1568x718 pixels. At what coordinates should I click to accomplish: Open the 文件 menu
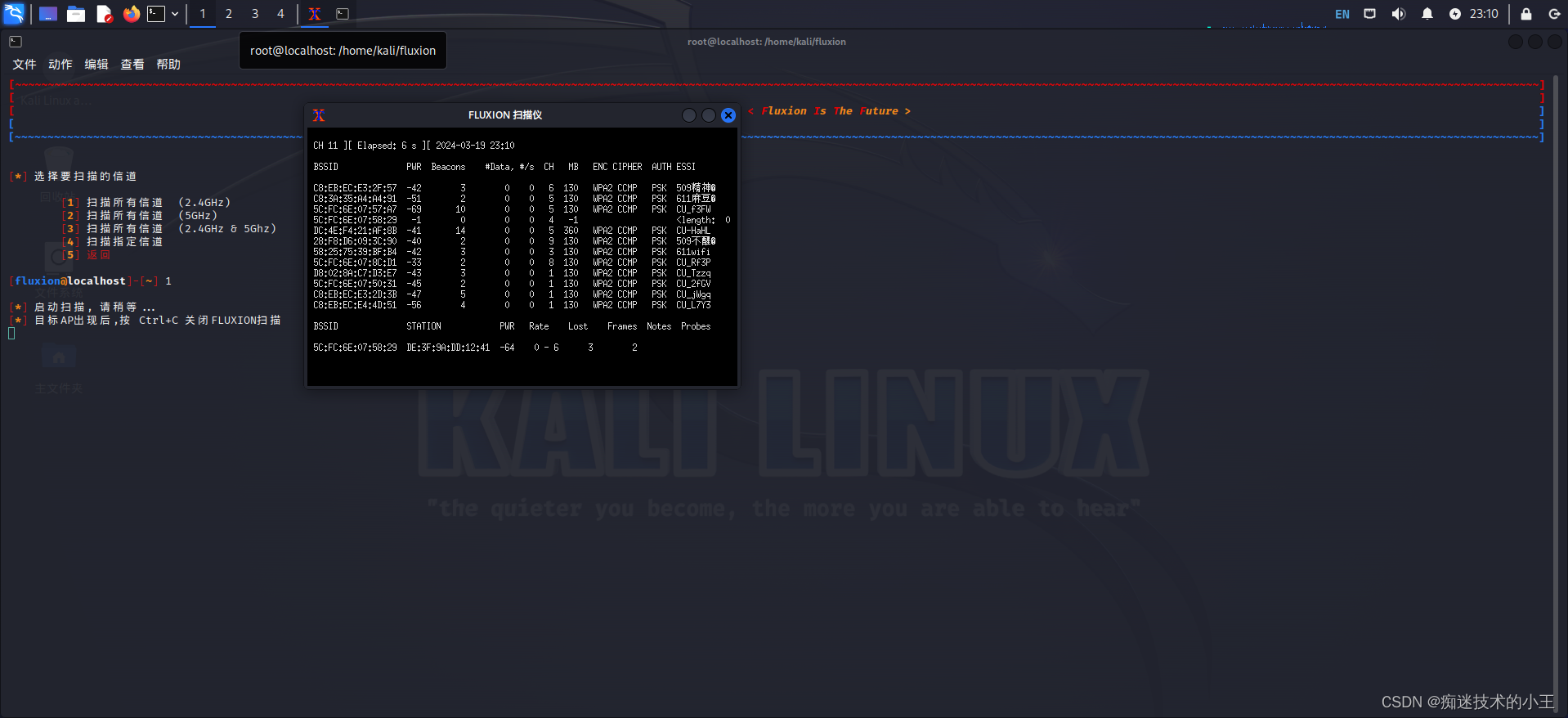[x=25, y=64]
